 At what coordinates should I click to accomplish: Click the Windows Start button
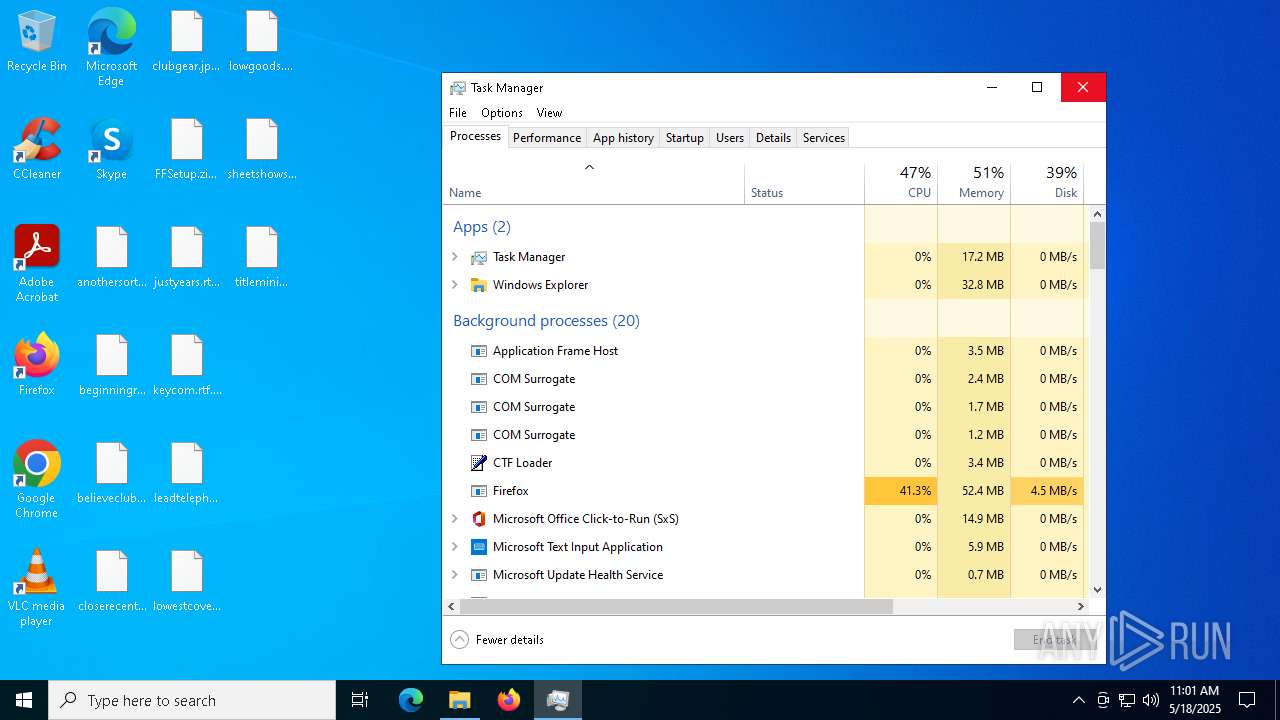tap(24, 700)
